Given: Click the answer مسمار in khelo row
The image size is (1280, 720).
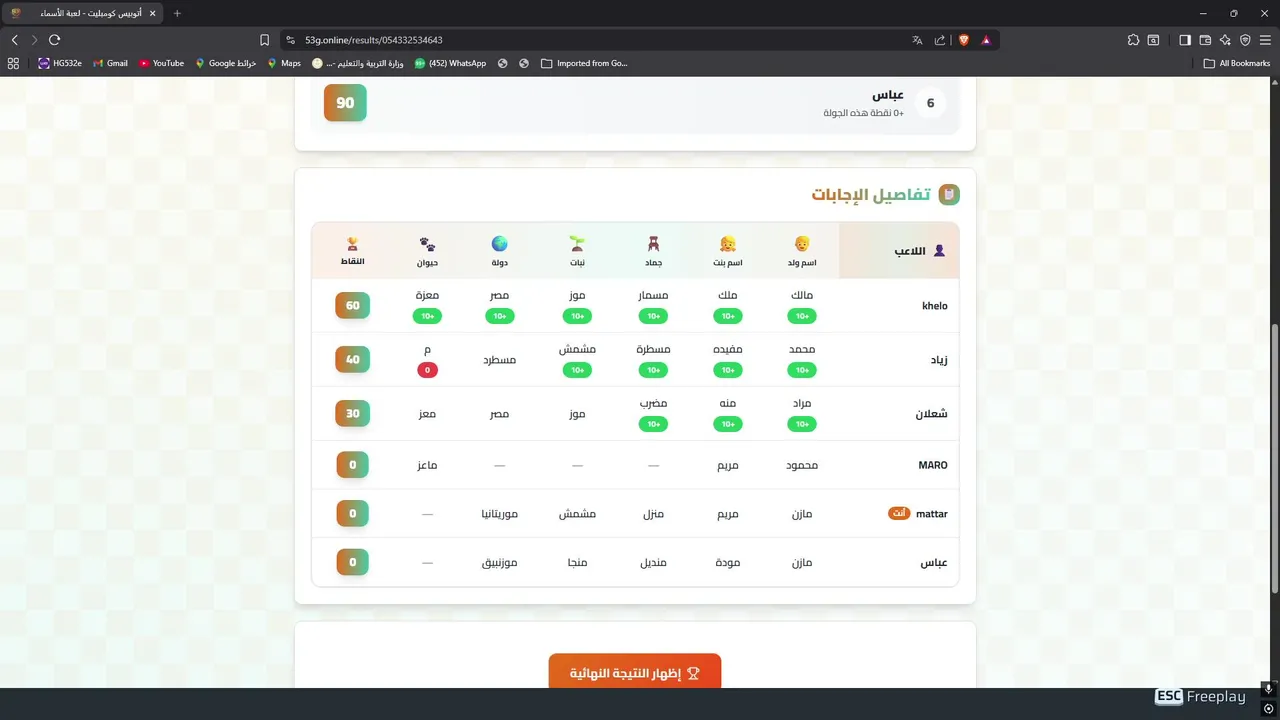Looking at the screenshot, I should pyautogui.click(x=653, y=296).
